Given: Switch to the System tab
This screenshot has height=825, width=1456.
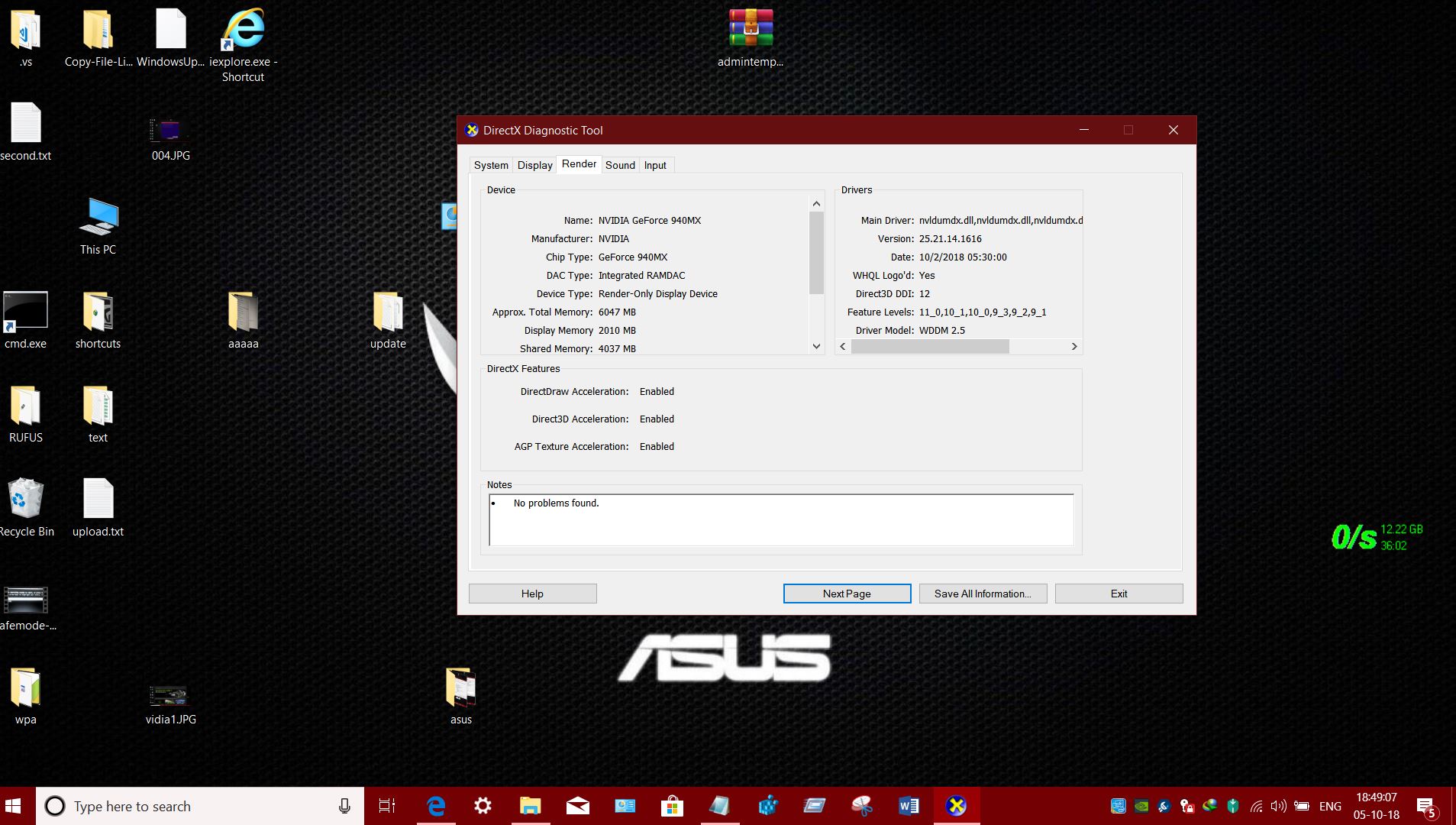Looking at the screenshot, I should pos(491,165).
